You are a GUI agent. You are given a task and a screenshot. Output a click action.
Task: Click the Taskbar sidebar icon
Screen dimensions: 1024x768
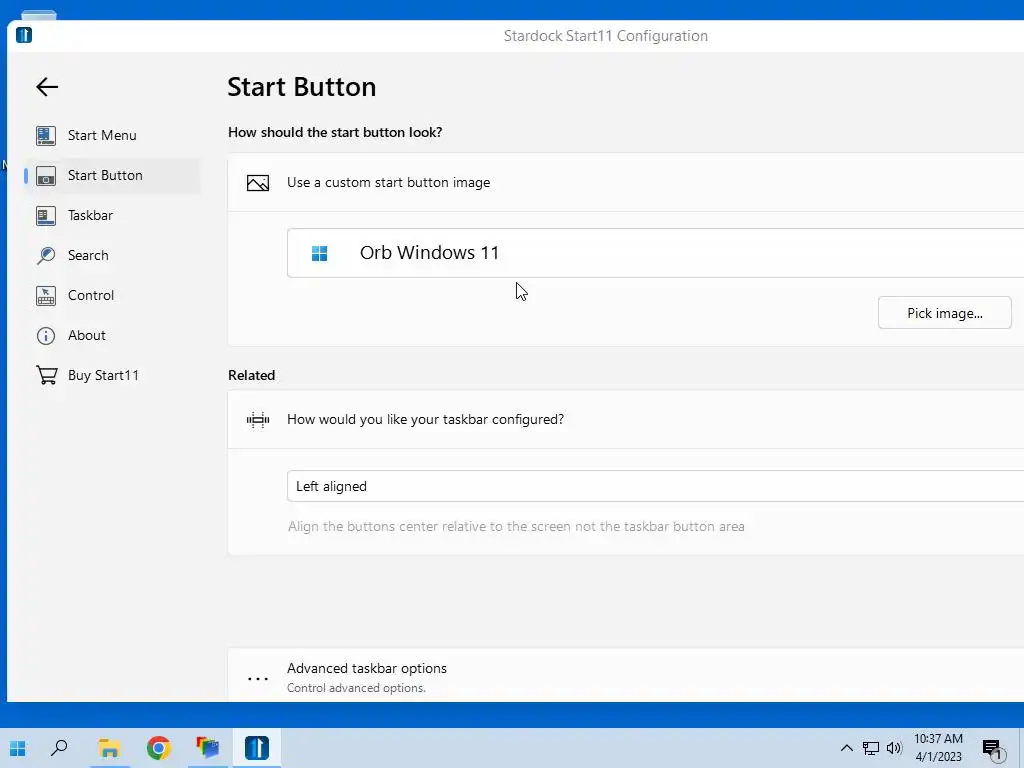pyautogui.click(x=46, y=216)
